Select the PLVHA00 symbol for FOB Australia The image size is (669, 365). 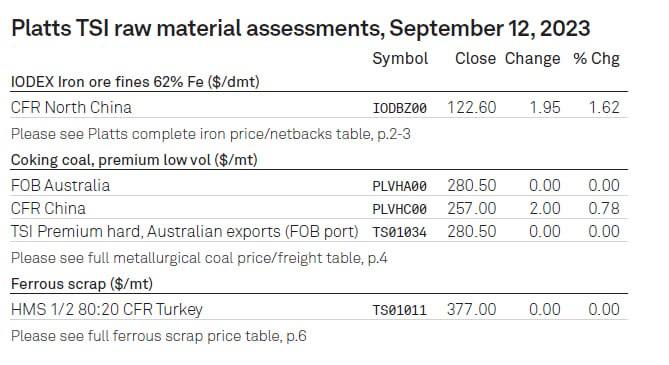click(399, 186)
